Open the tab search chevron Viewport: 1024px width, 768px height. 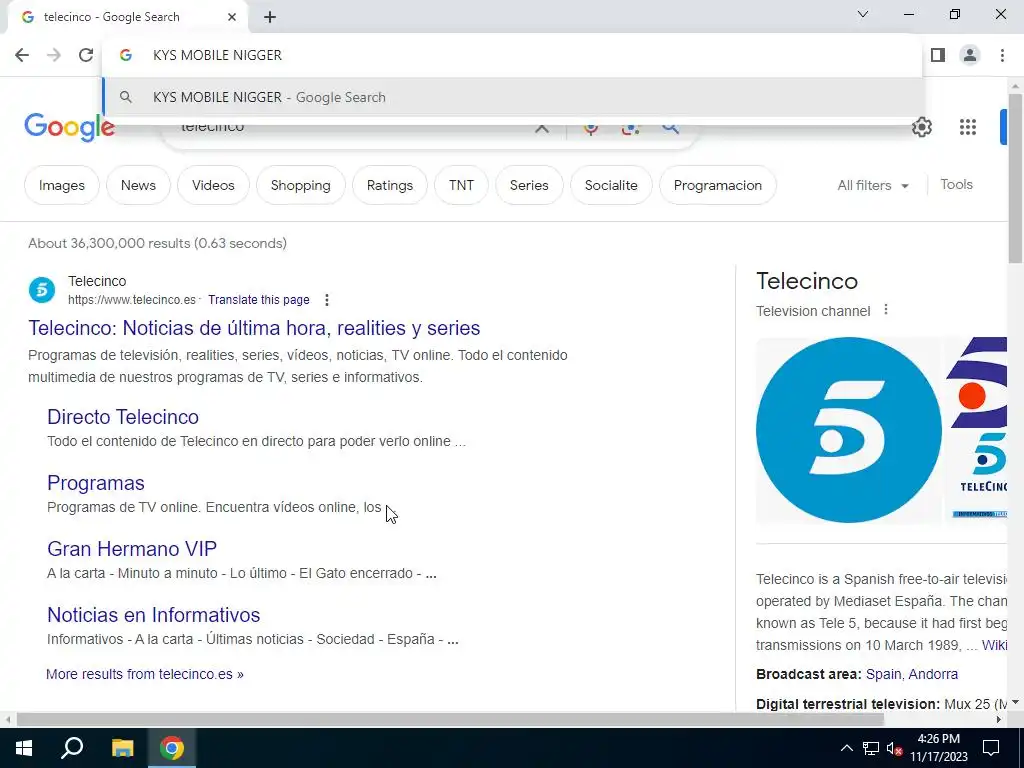863,14
